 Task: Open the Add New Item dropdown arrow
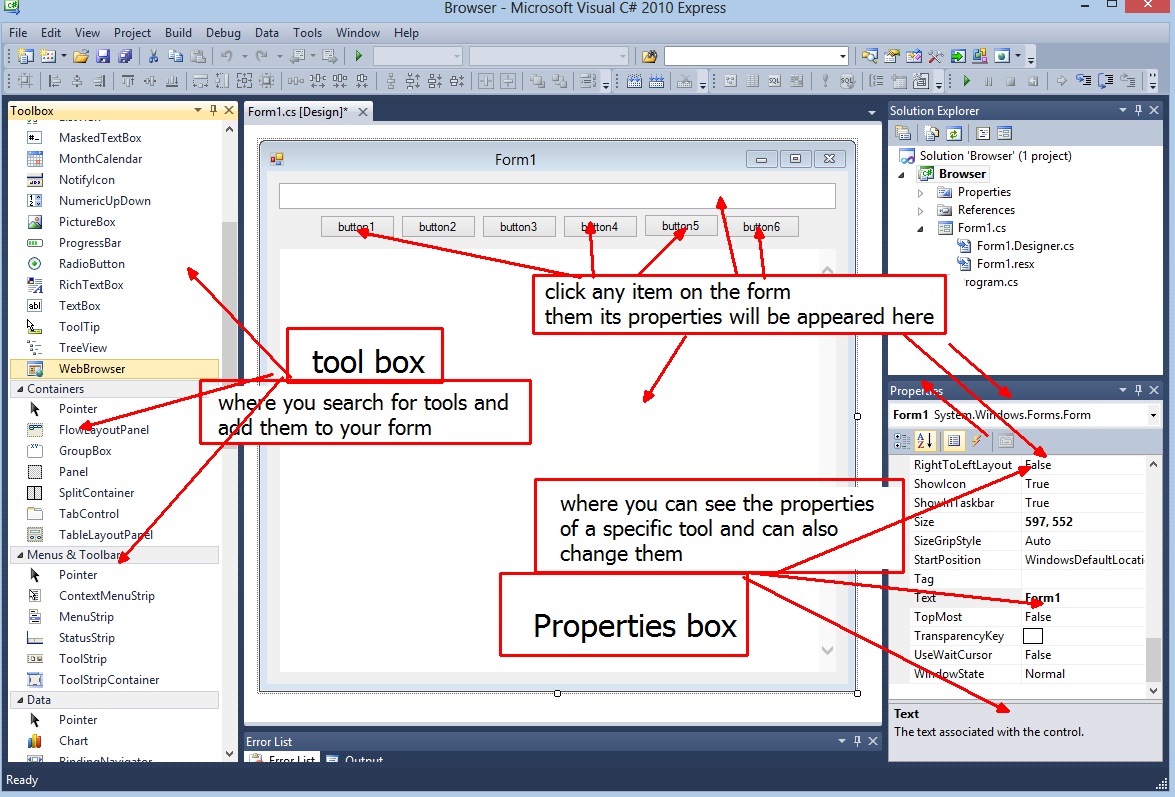[64, 56]
